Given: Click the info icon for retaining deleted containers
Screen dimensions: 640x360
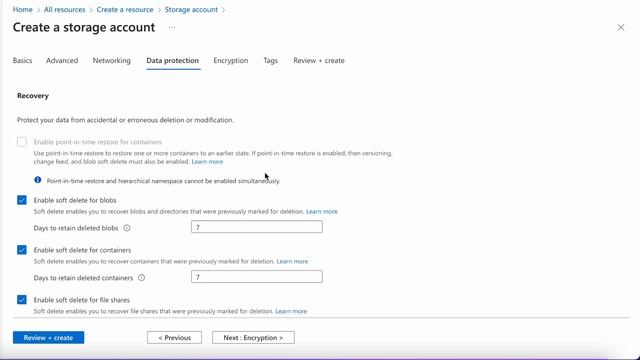Looking at the screenshot, I should [141, 278].
